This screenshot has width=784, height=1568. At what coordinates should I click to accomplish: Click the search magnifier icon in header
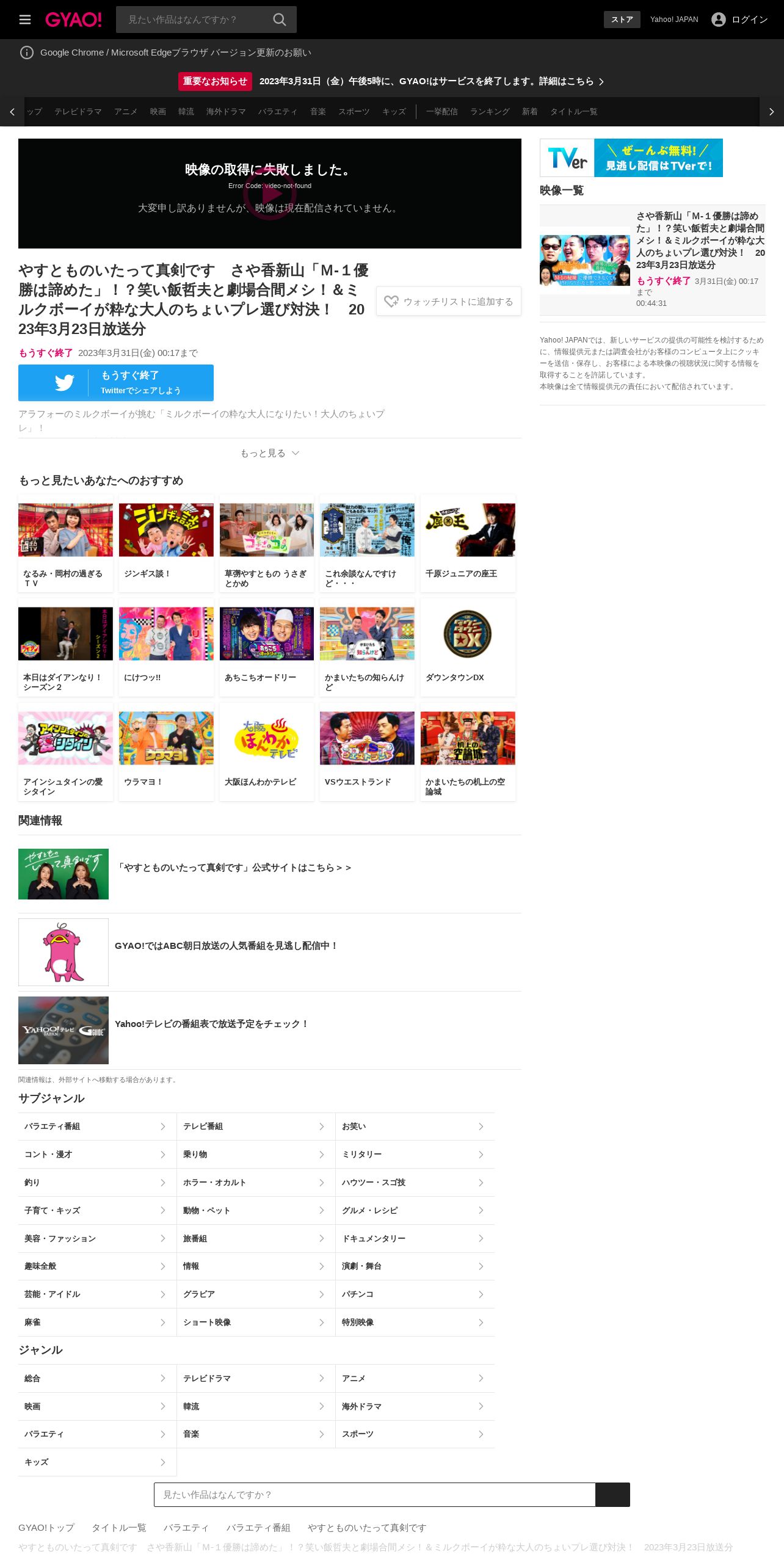click(x=280, y=20)
